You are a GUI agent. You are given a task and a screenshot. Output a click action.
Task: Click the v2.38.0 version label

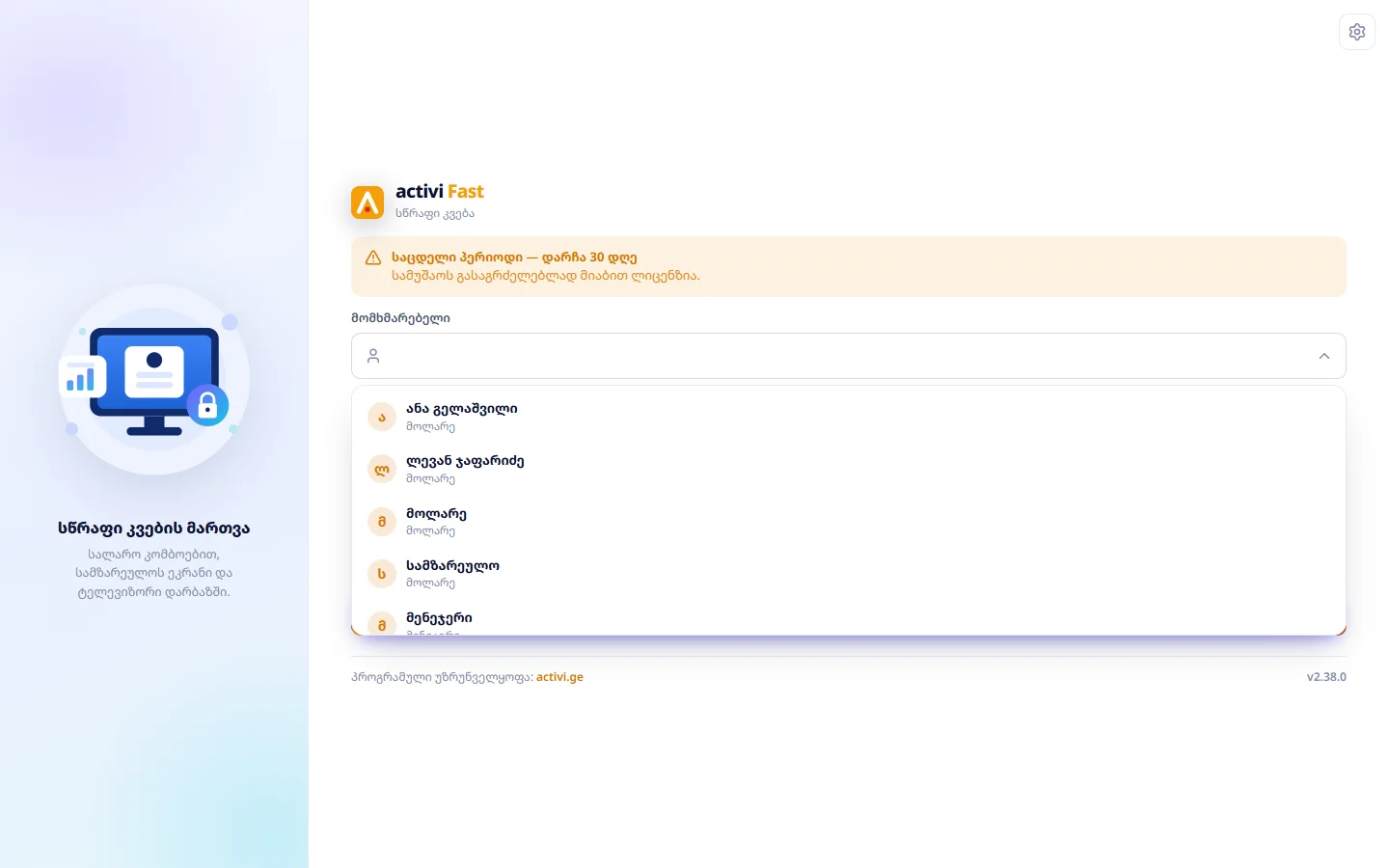click(x=1326, y=677)
